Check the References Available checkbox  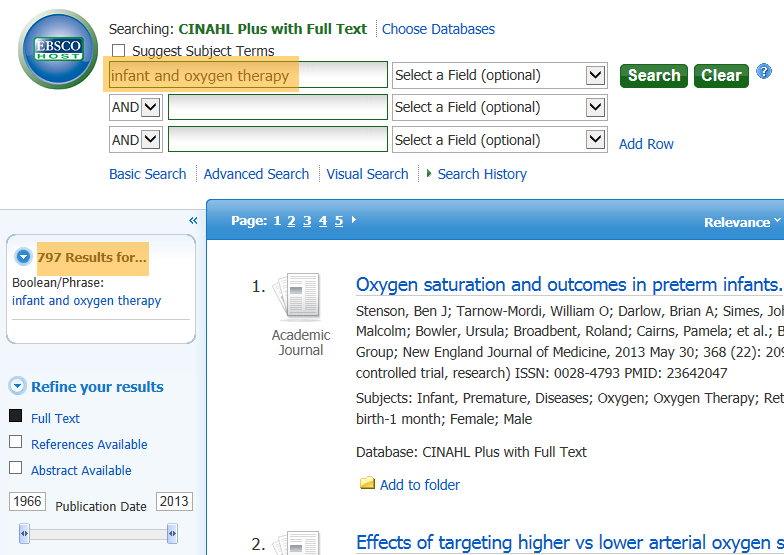[x=15, y=443]
